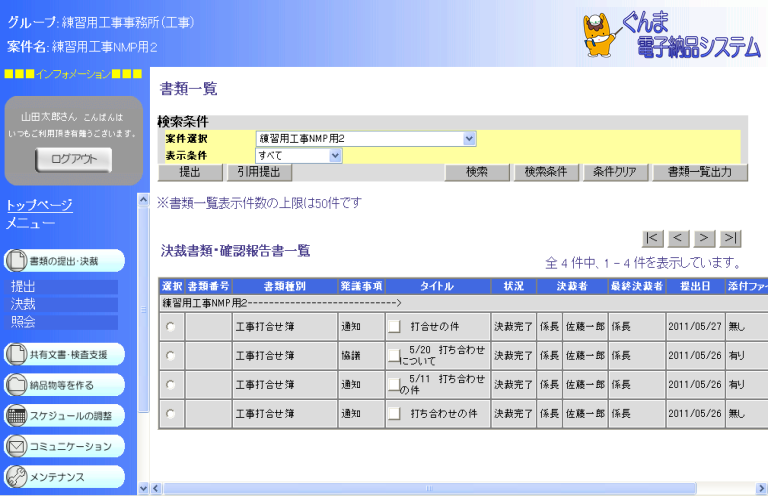Open 共有文書・検査支援 menu document icon
The width and height of the screenshot is (768, 496).
(16, 354)
